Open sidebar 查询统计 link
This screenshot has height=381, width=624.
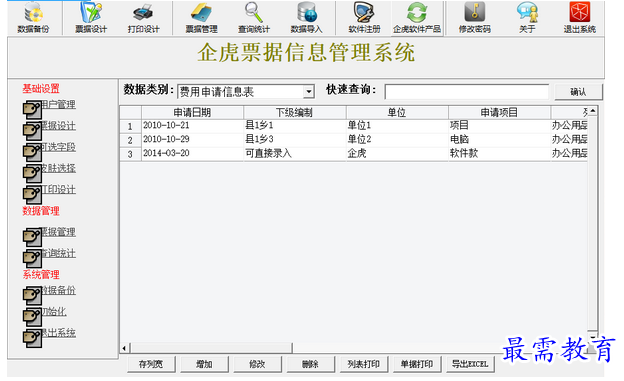coord(58,253)
